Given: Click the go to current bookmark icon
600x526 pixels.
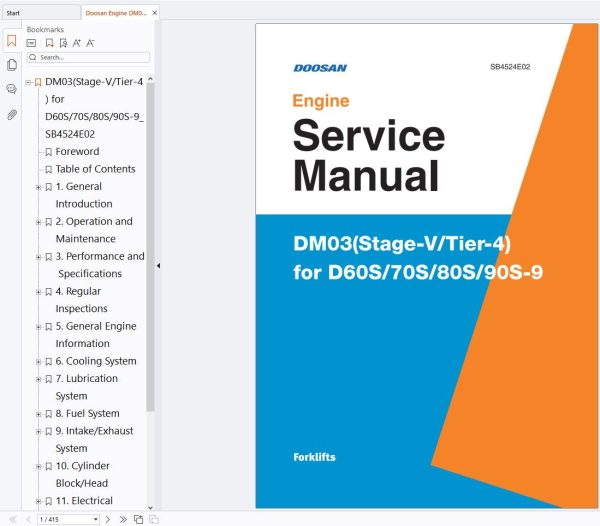Looking at the screenshot, I should 63,43.
